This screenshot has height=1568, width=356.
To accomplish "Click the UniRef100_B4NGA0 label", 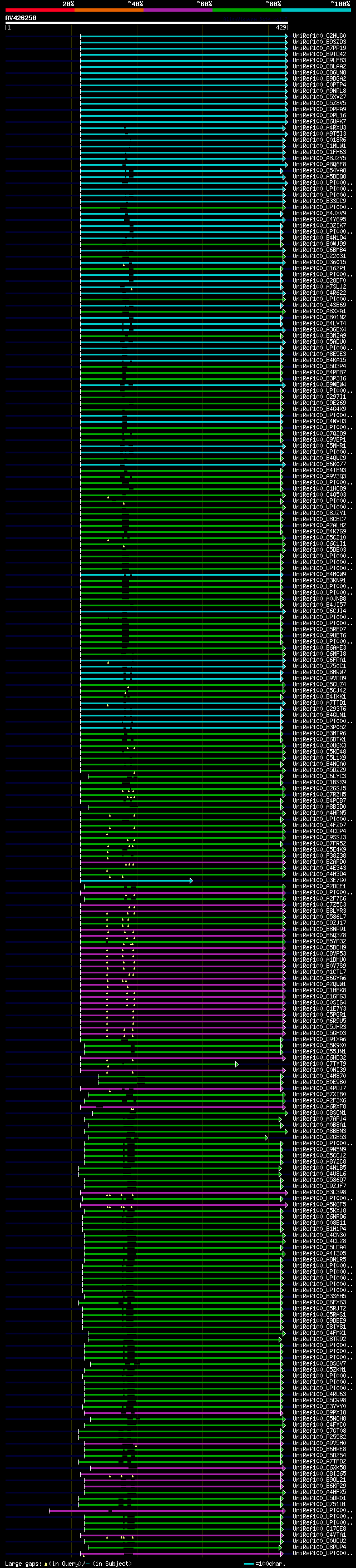I will pyautogui.click(x=319, y=764).
